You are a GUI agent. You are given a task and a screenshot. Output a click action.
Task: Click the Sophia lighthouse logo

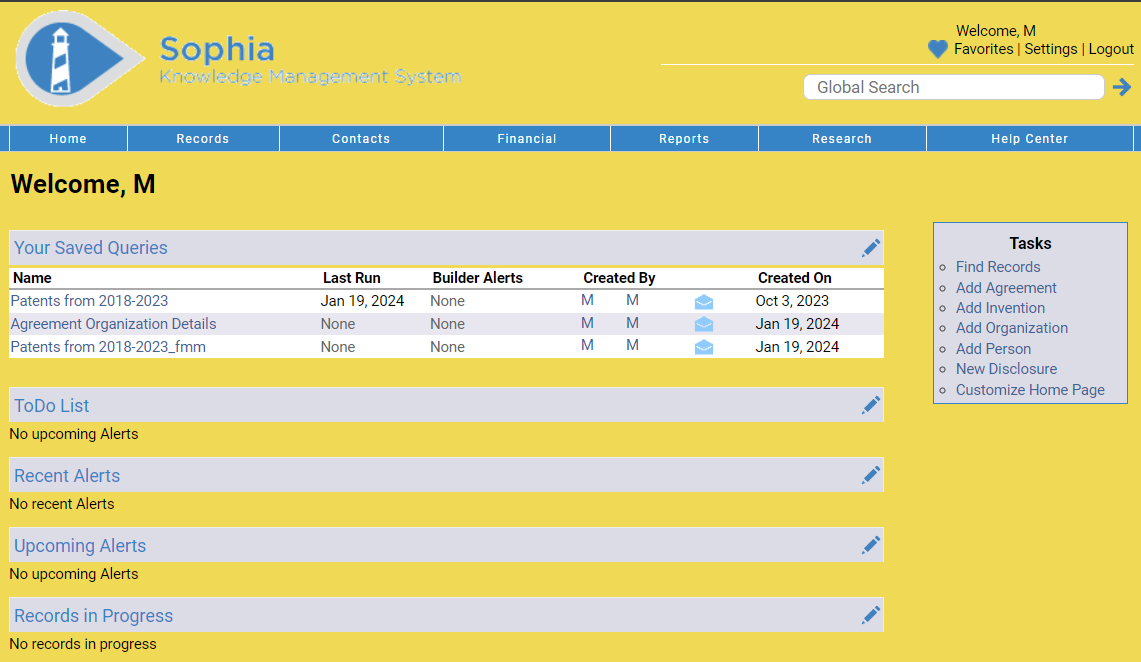pyautogui.click(x=78, y=58)
